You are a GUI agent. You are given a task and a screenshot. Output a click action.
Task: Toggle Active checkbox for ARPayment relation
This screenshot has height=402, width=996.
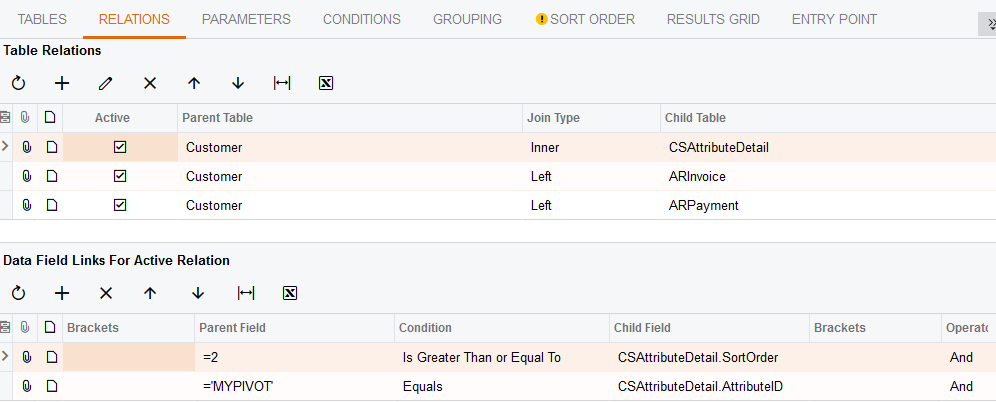pos(120,206)
